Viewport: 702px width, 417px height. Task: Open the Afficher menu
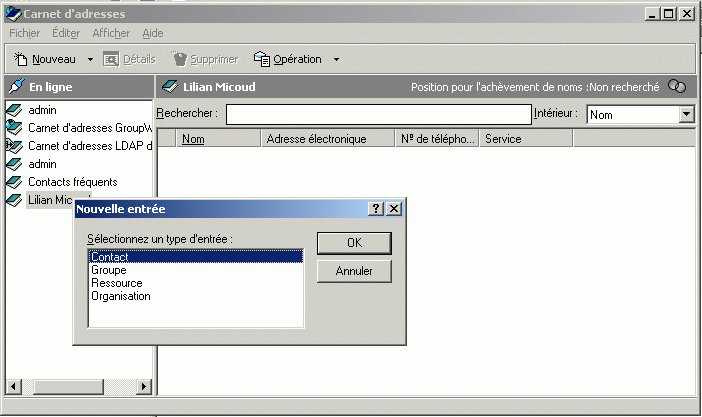tap(111, 33)
